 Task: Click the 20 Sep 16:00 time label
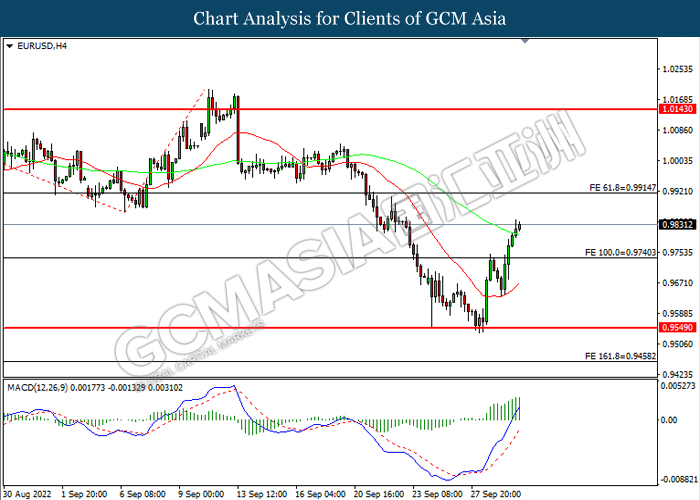pyautogui.click(x=379, y=494)
